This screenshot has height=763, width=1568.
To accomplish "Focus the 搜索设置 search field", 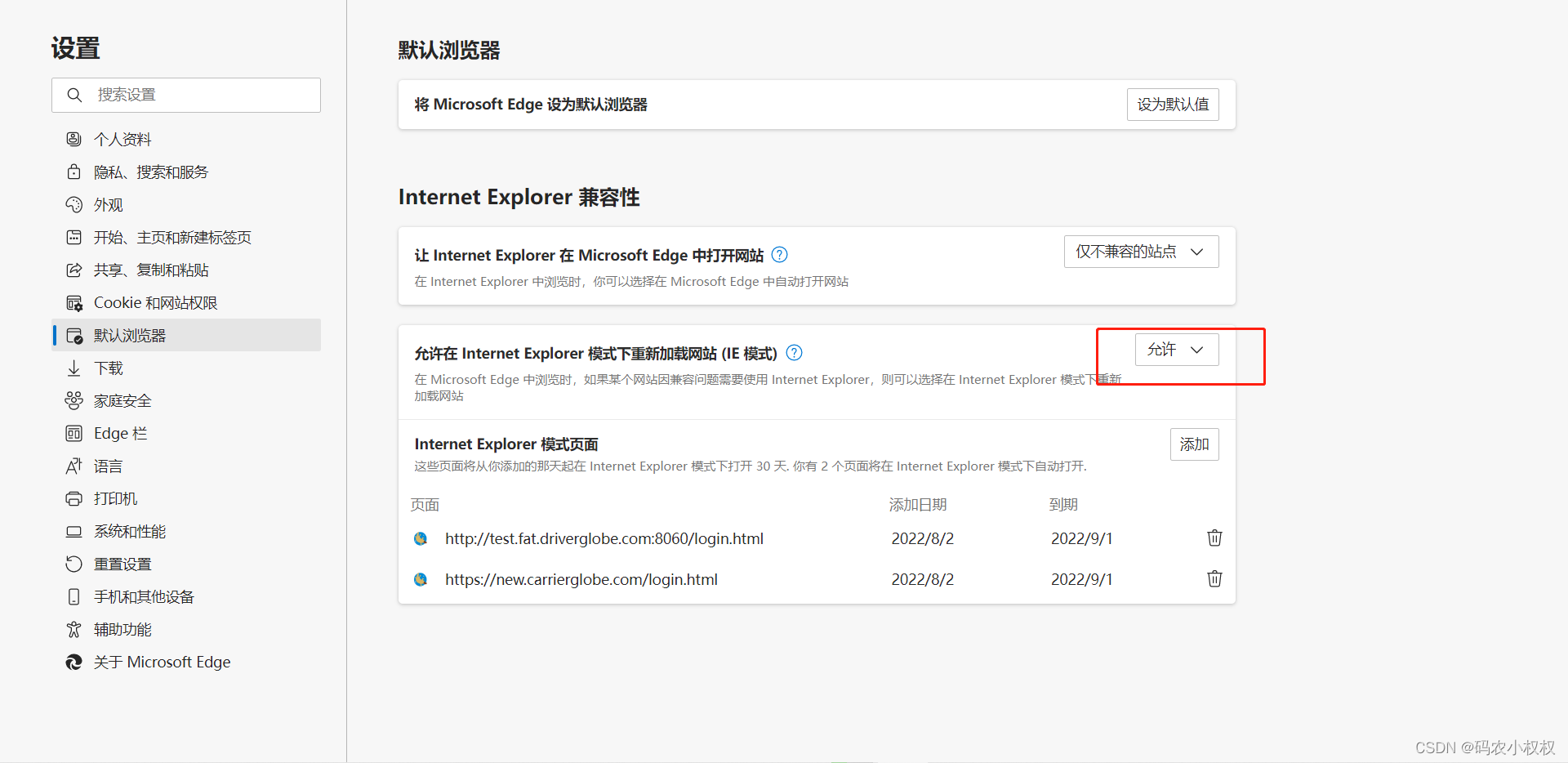I will tap(186, 95).
